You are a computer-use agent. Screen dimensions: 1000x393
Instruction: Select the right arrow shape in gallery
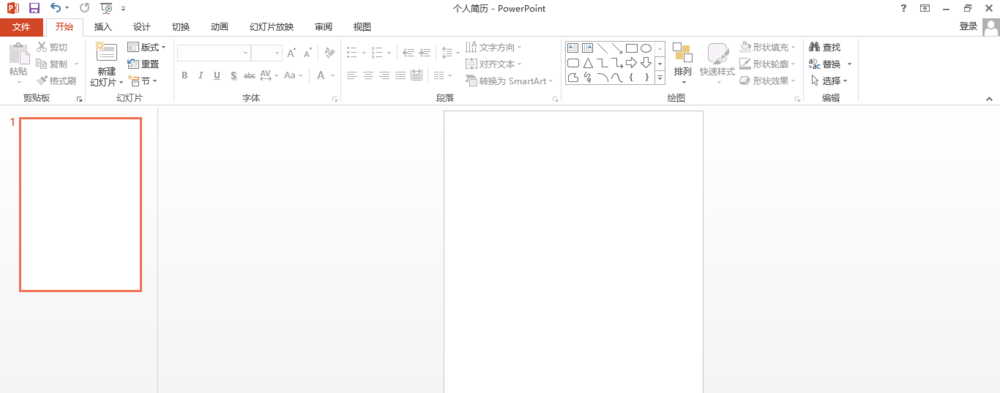631,63
